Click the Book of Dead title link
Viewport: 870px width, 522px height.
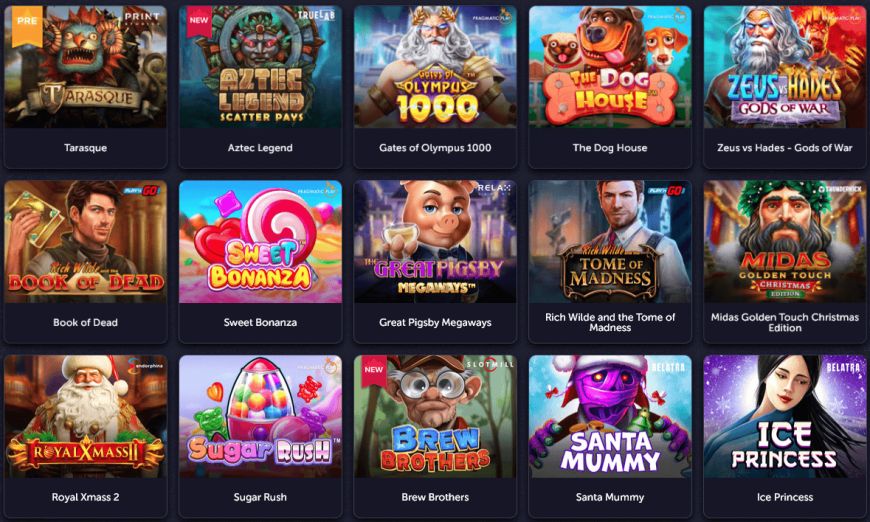point(85,322)
